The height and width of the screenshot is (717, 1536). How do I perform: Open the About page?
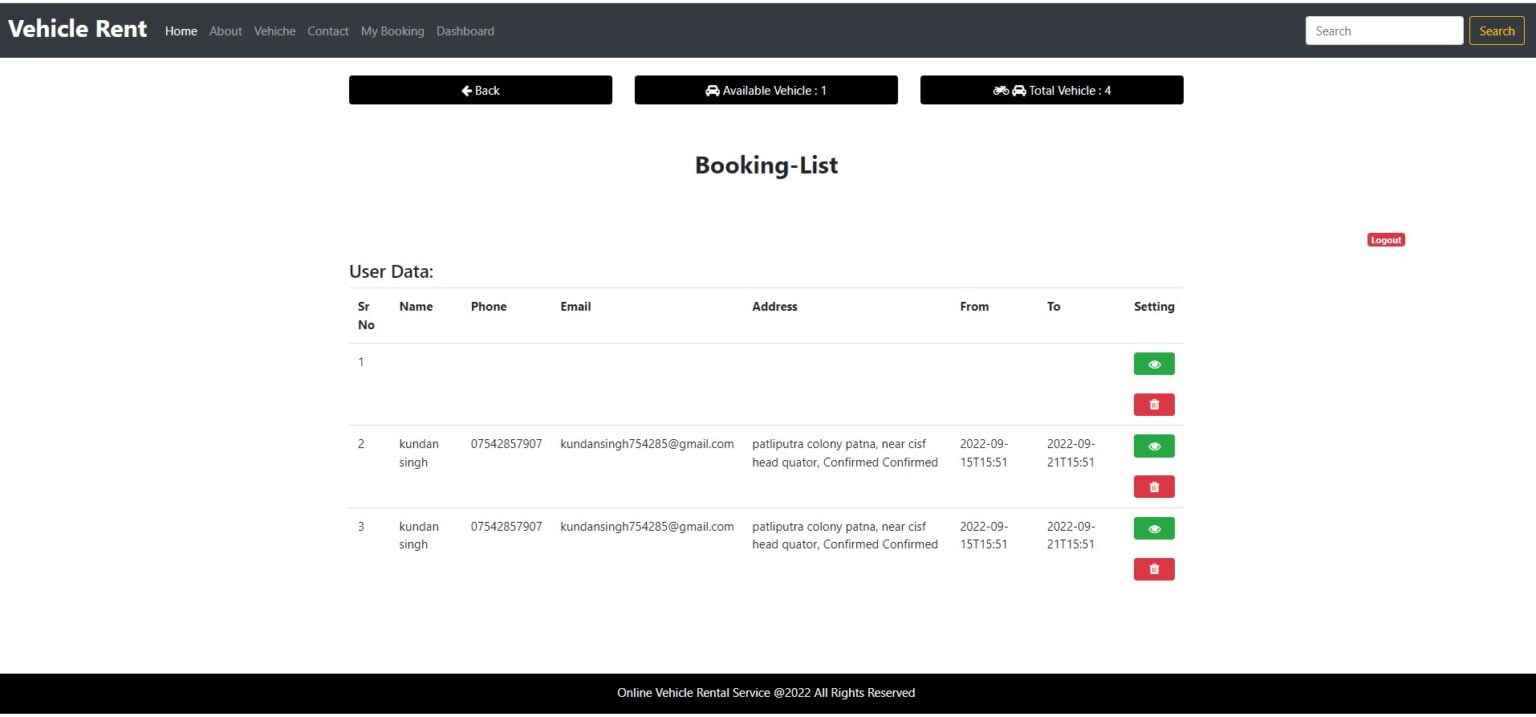[x=225, y=31]
